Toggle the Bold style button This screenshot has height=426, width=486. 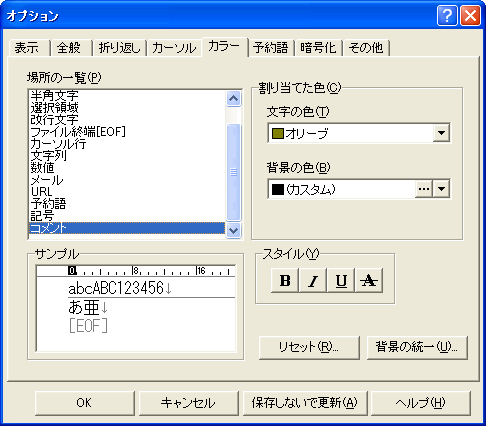pyautogui.click(x=285, y=280)
